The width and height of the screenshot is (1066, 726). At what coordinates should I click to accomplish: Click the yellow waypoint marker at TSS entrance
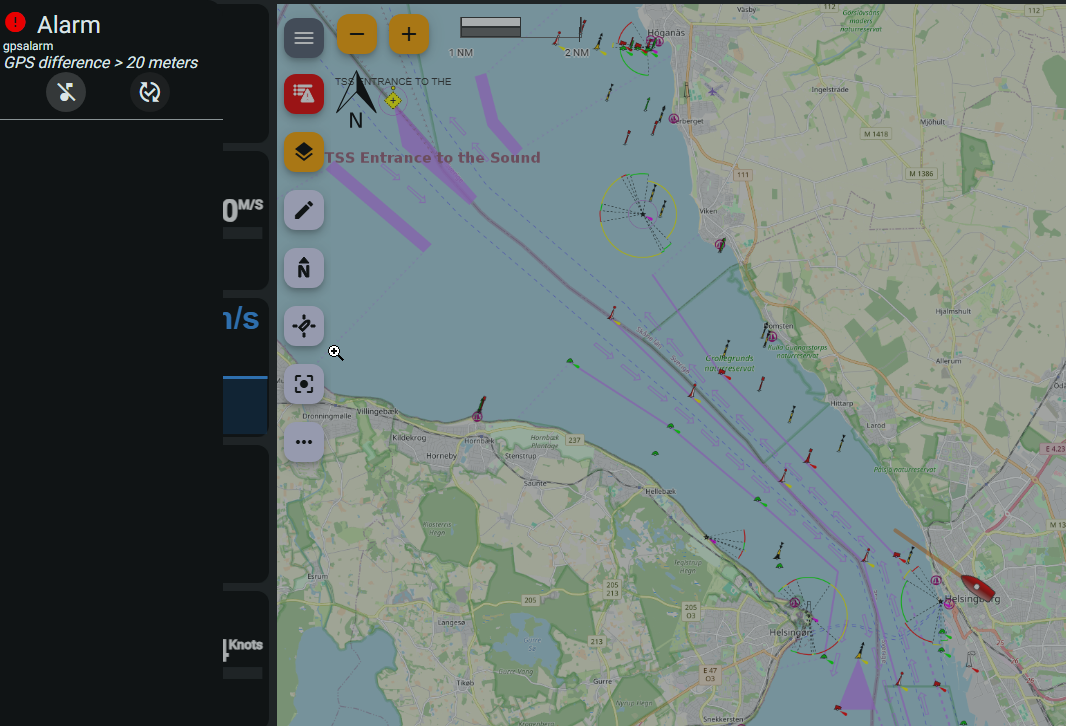click(x=393, y=100)
